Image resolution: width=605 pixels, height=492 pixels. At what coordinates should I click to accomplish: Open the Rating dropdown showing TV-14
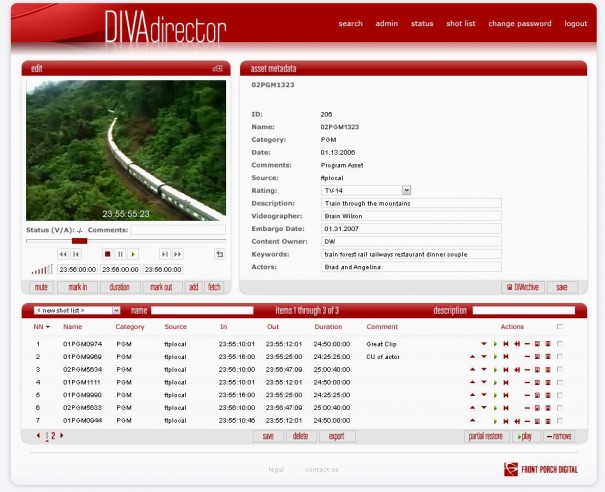pos(366,190)
